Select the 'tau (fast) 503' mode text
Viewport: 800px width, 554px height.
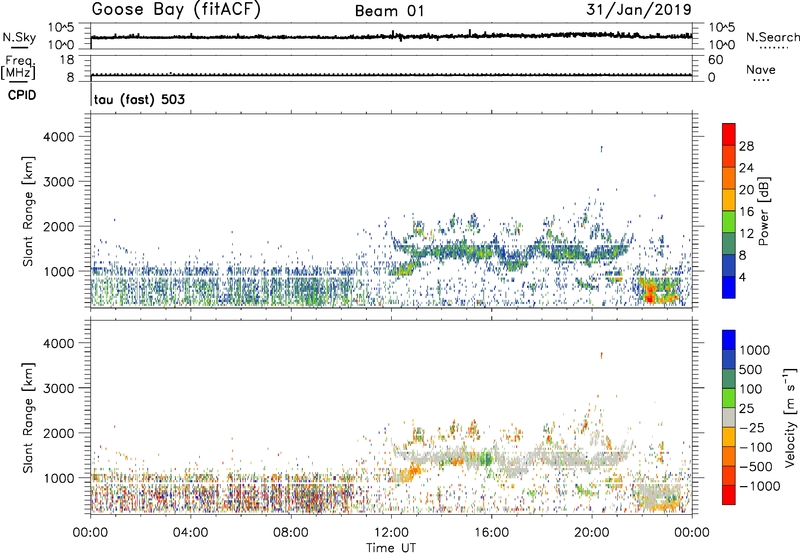tap(139, 99)
